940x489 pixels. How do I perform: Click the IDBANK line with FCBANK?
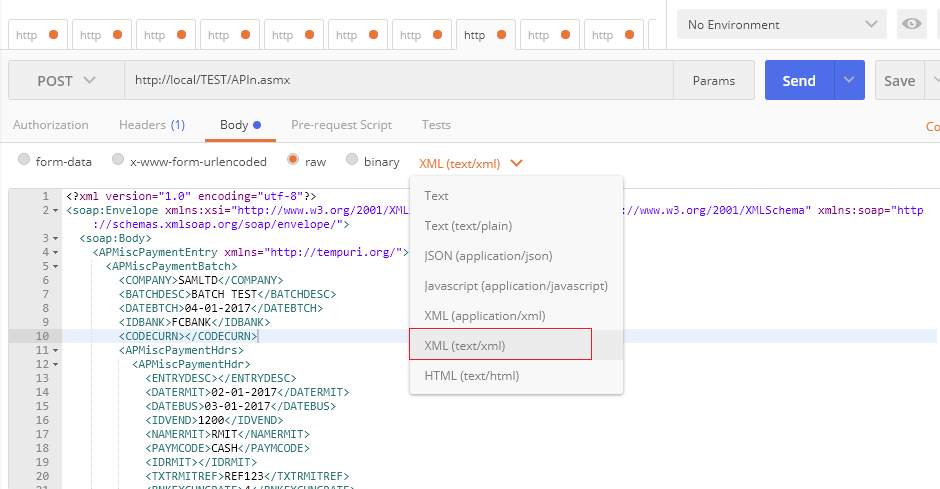coord(194,322)
